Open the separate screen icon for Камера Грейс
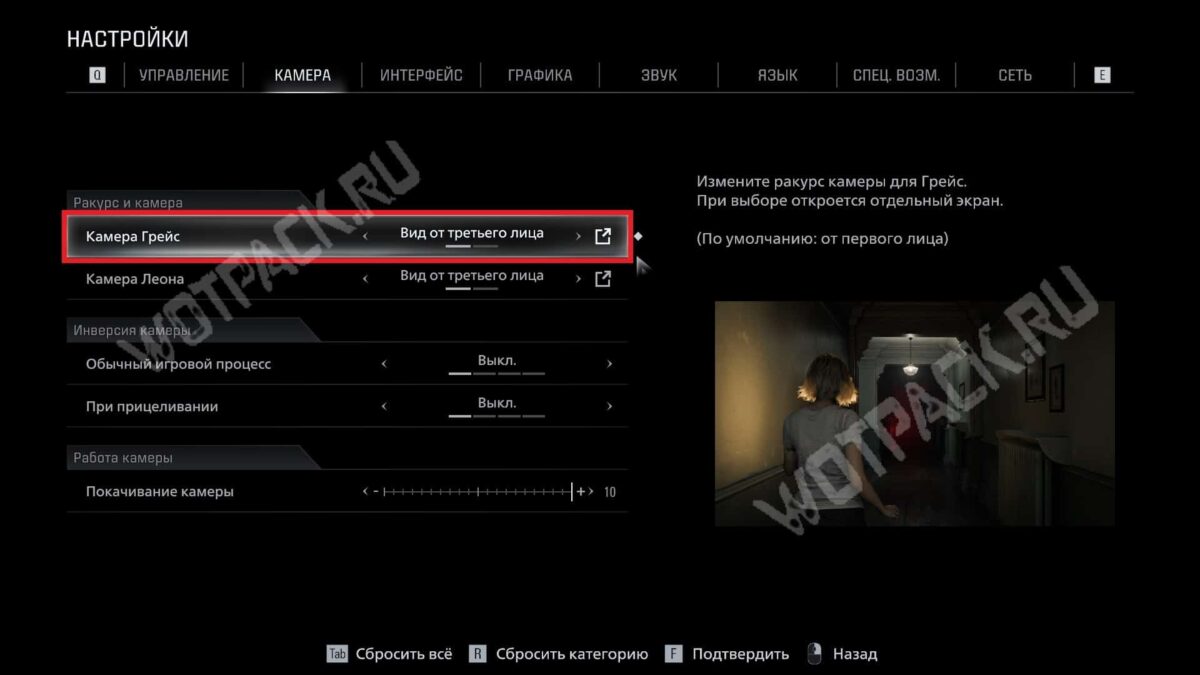 [x=603, y=236]
